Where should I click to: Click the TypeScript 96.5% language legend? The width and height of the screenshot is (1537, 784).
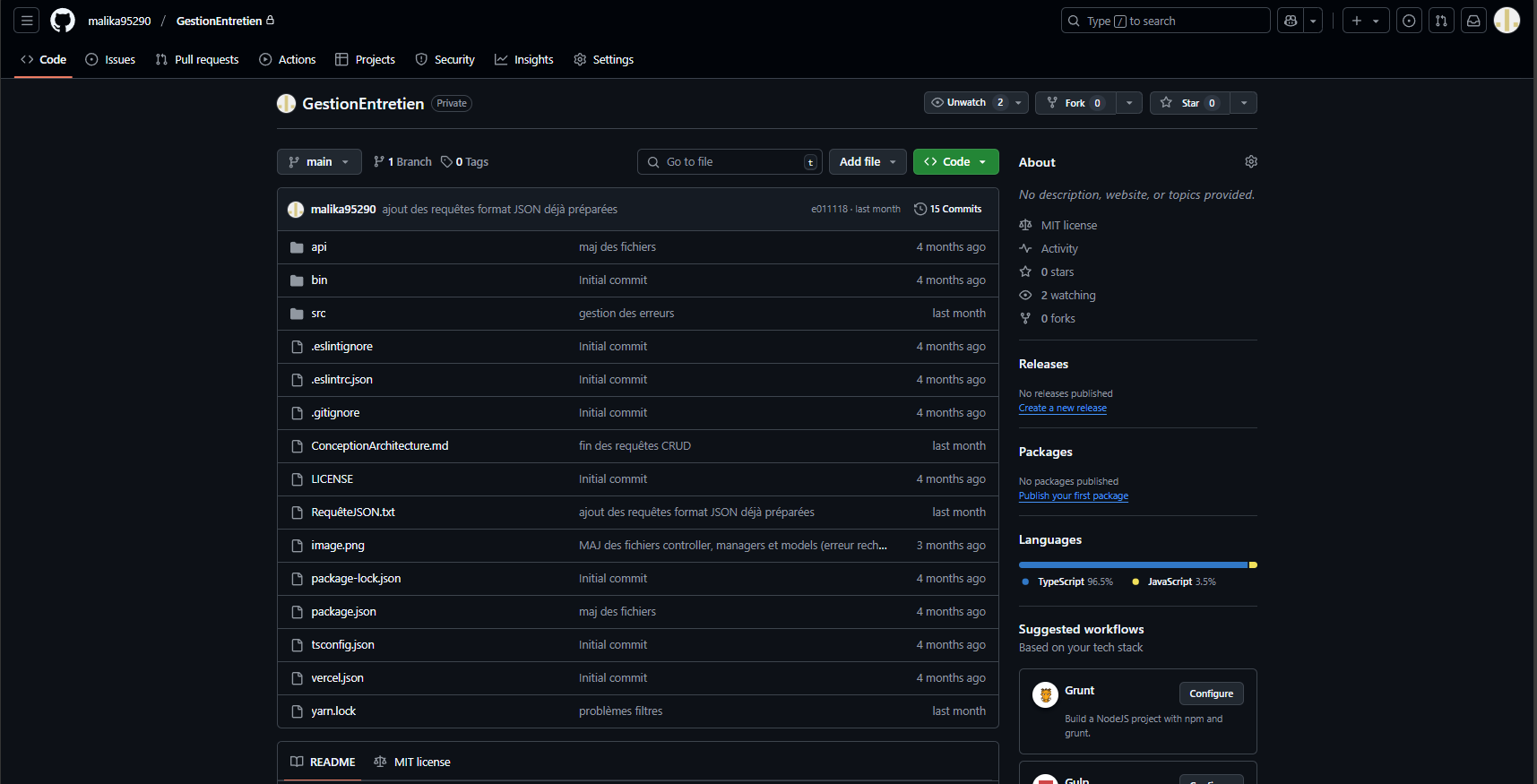pyautogui.click(x=1067, y=582)
